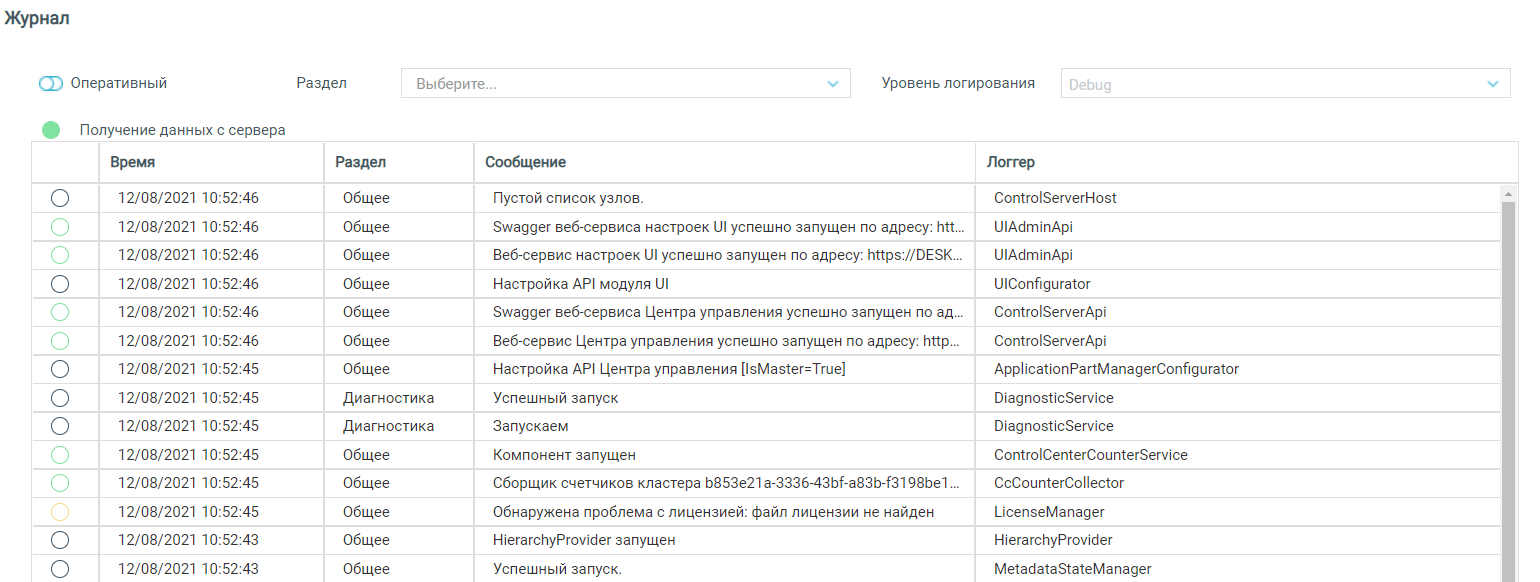The width and height of the screenshot is (1540, 582).
Task: Click the Логгер column header
Action: pyautogui.click(x=1011, y=162)
